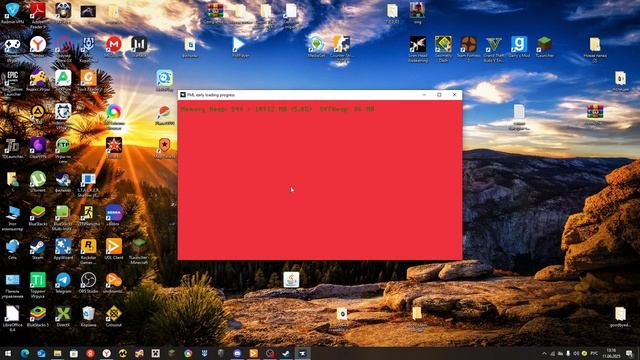Open the Adobe Reader desktop shortcut
Screen dimensions: 640x360
(38, 15)
